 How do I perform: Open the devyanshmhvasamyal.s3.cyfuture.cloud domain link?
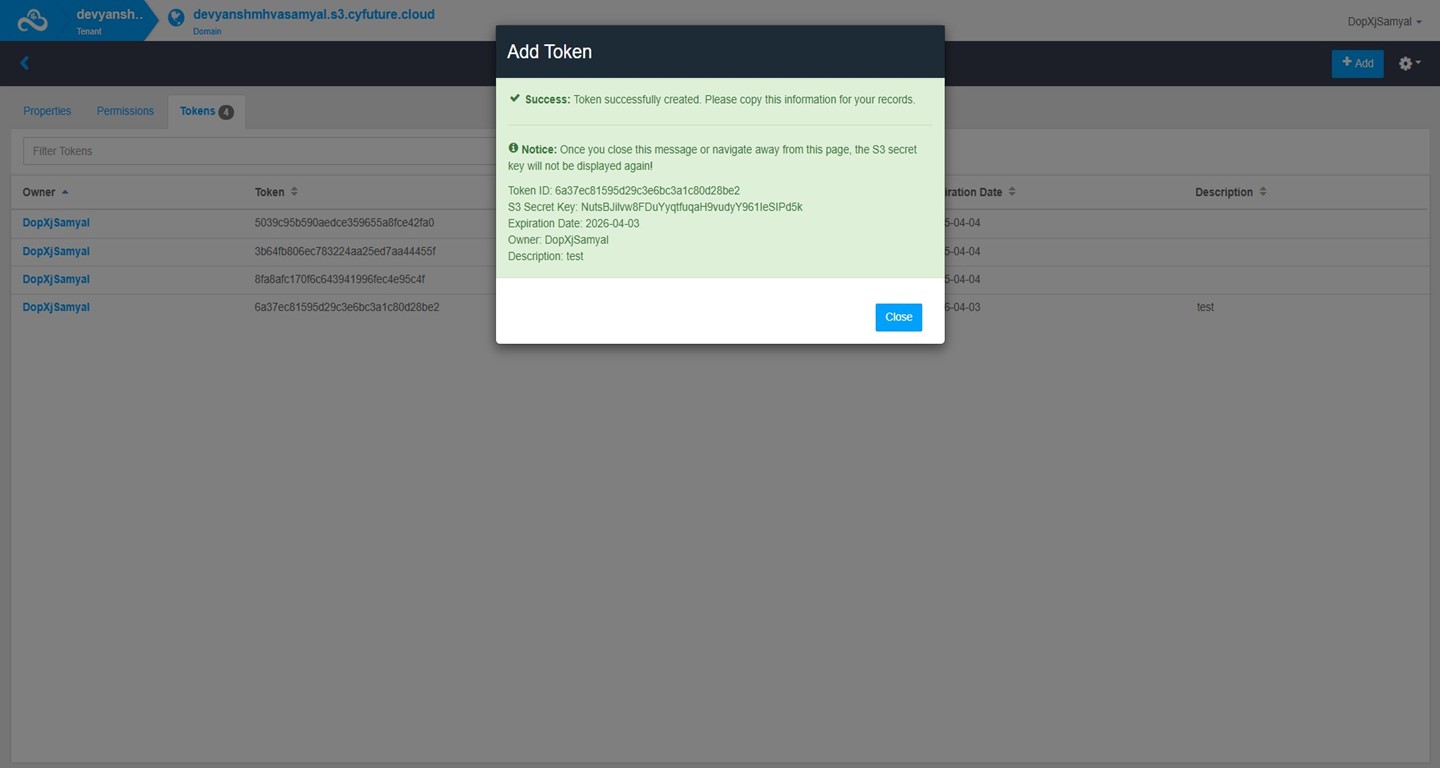[x=313, y=15]
